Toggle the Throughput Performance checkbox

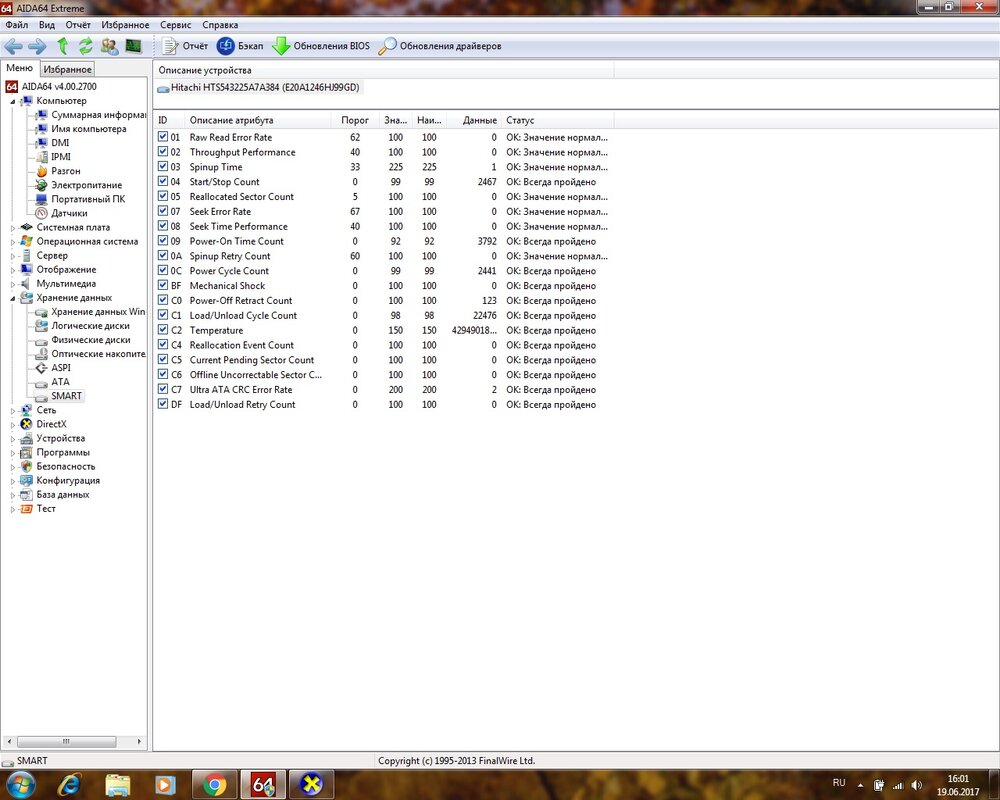click(x=163, y=152)
